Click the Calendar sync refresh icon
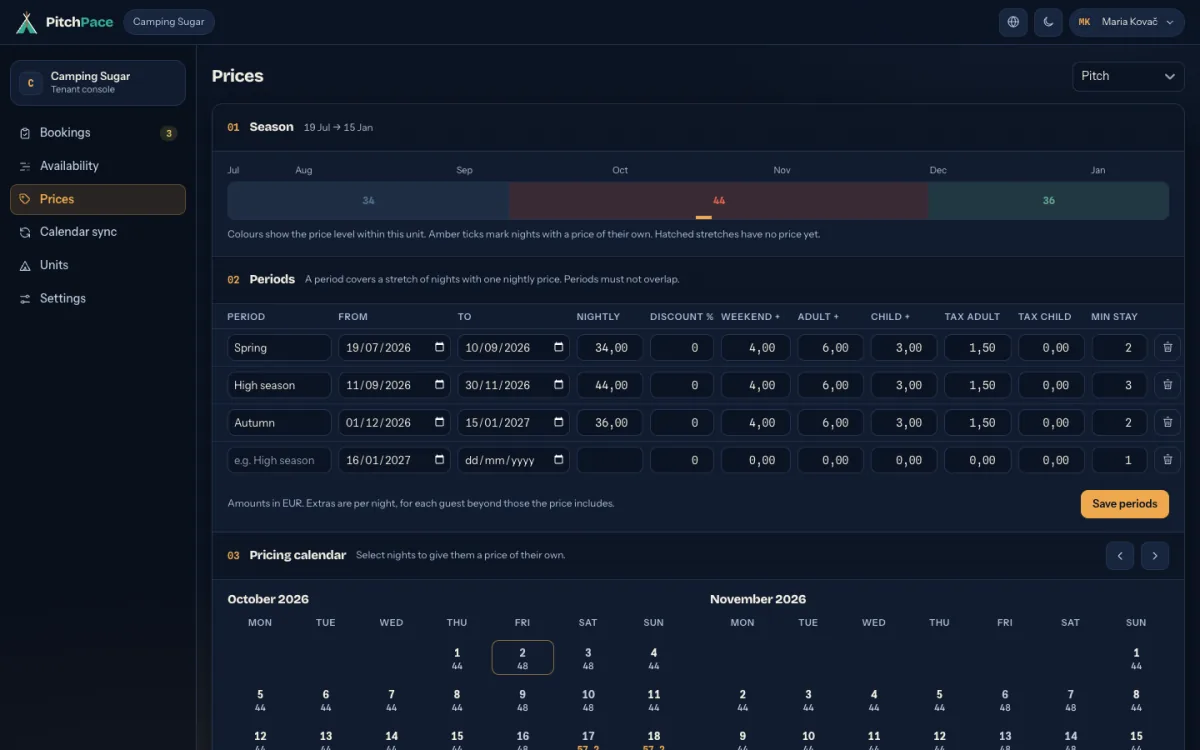Viewport: 1200px width, 750px height. point(25,232)
